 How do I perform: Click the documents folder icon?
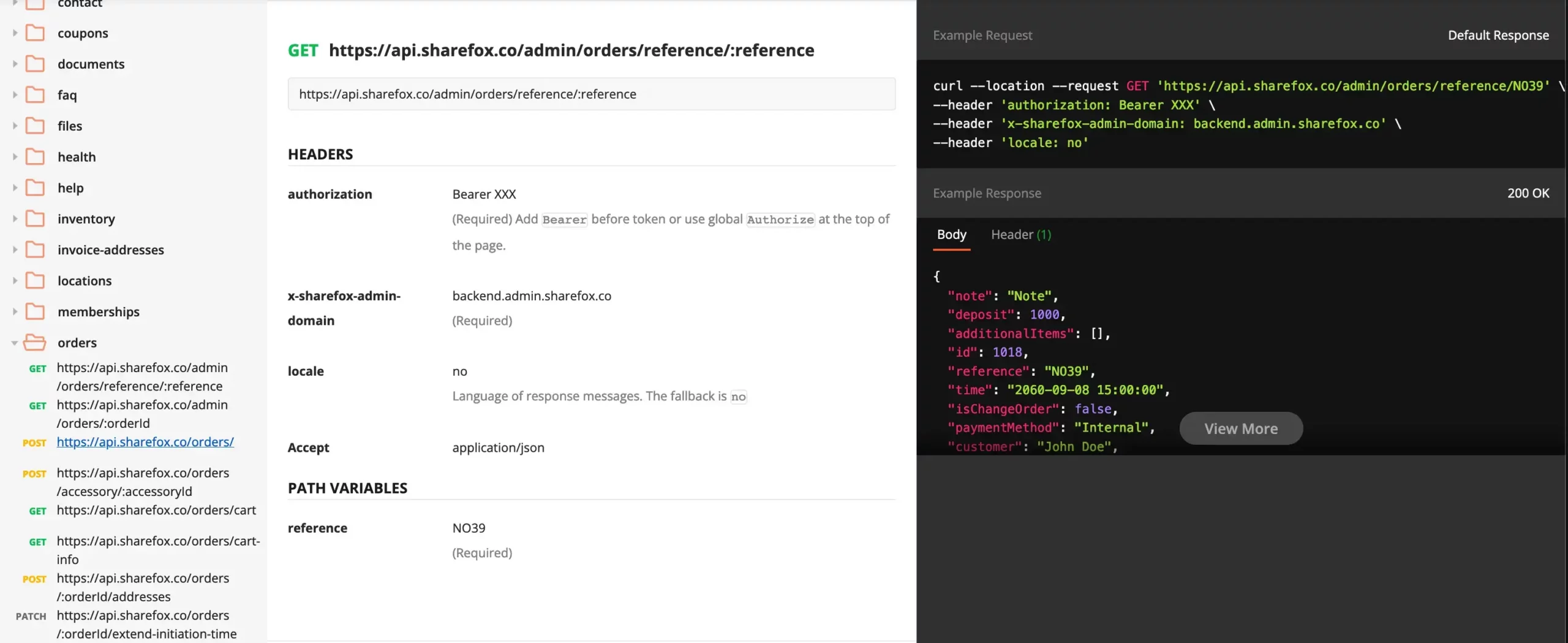click(x=35, y=64)
